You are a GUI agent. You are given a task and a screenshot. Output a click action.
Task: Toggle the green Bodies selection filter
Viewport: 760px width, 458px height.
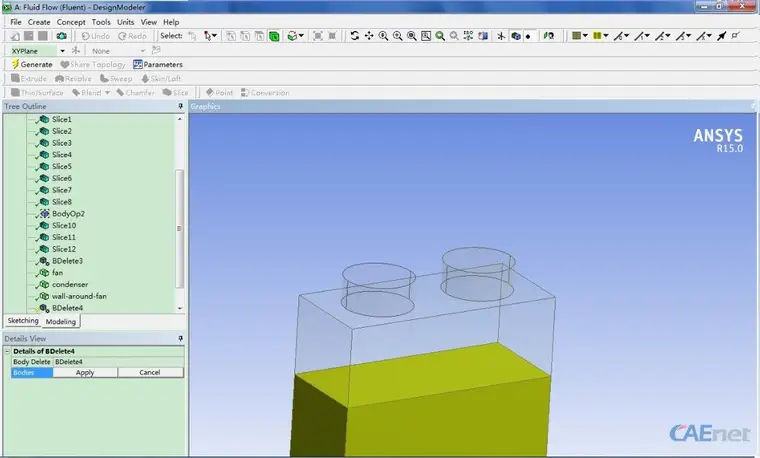274,36
